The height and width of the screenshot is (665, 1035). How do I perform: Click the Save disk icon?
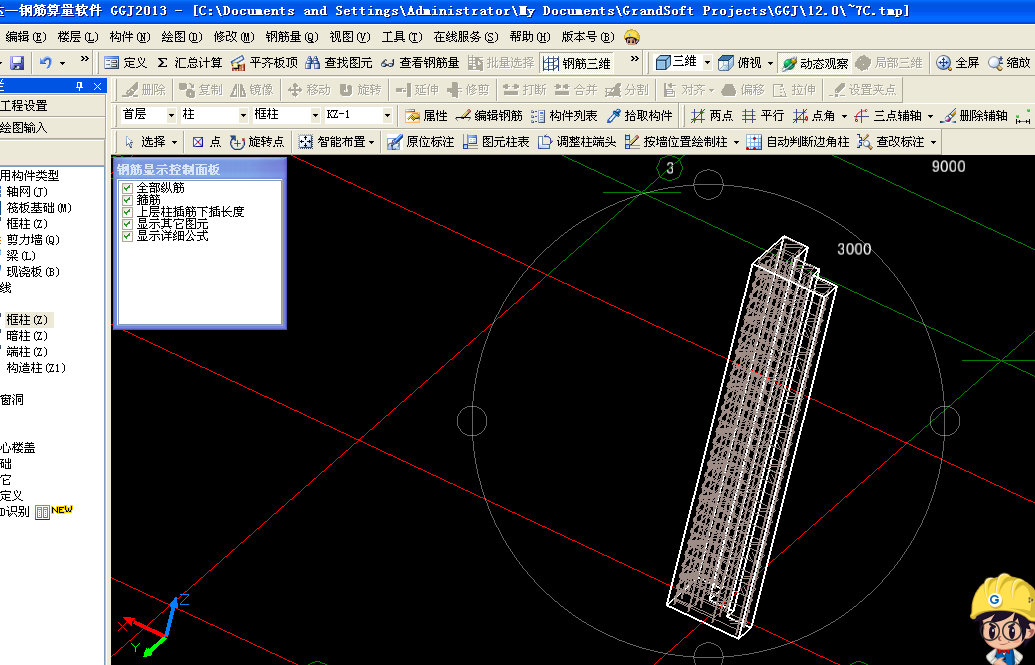click(17, 63)
